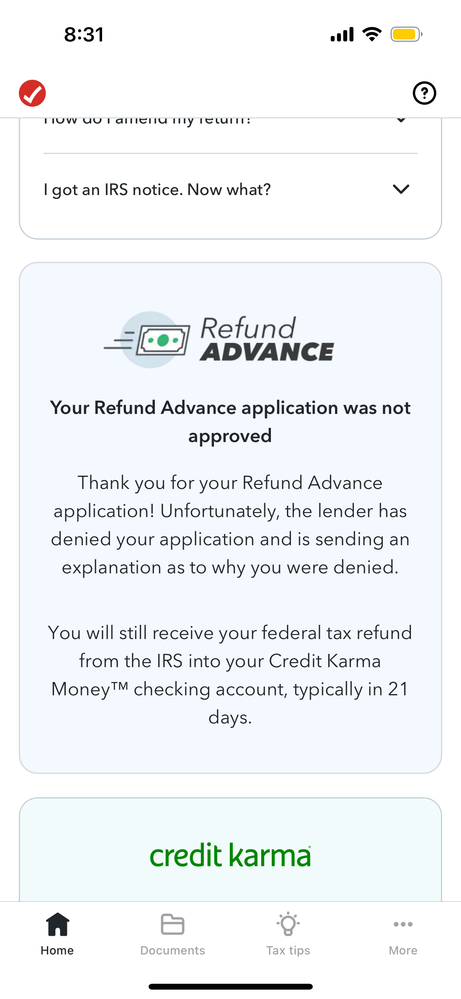
Task: Select the More tab label
Action: (x=403, y=950)
